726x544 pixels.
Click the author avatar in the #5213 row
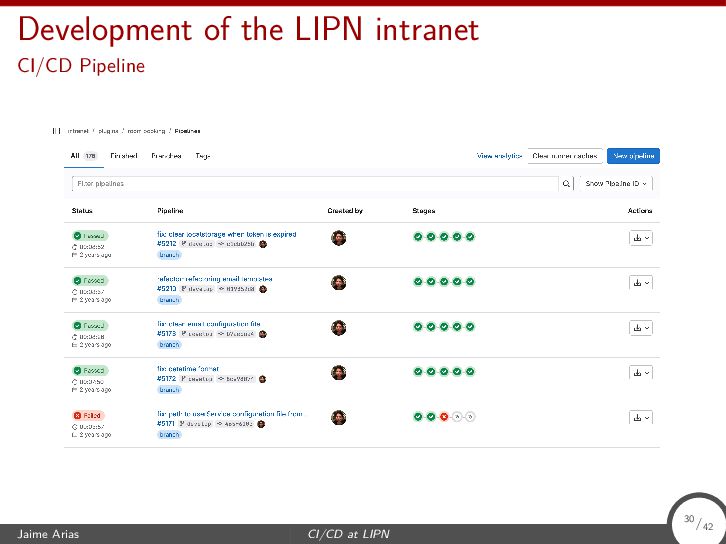pyautogui.click(x=339, y=282)
